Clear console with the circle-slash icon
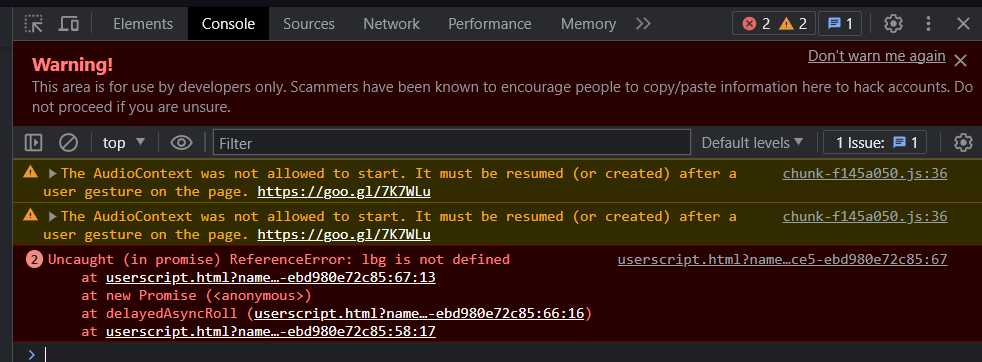 pos(68,143)
